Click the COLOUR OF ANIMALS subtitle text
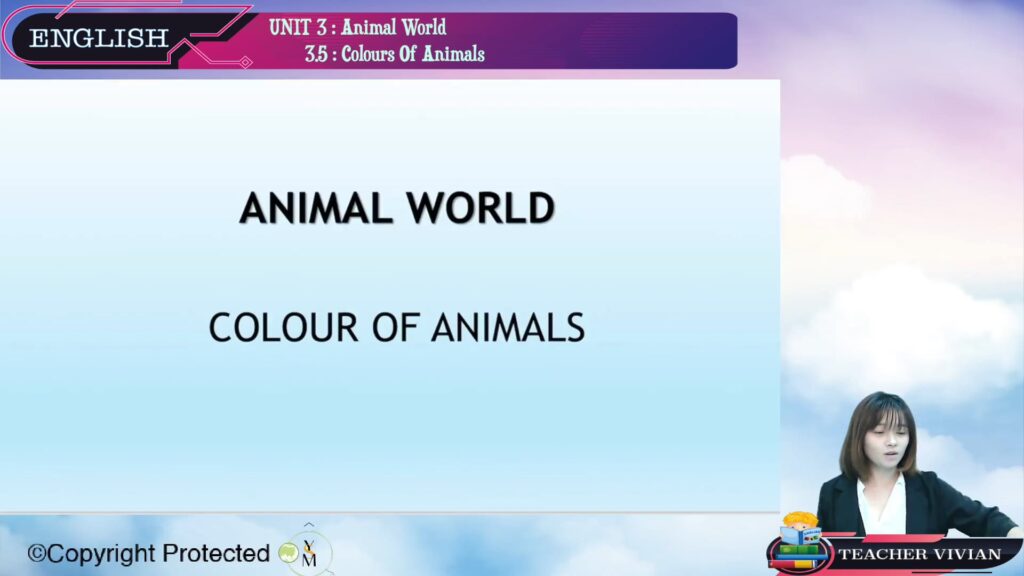The width and height of the screenshot is (1024, 576). pyautogui.click(x=397, y=328)
